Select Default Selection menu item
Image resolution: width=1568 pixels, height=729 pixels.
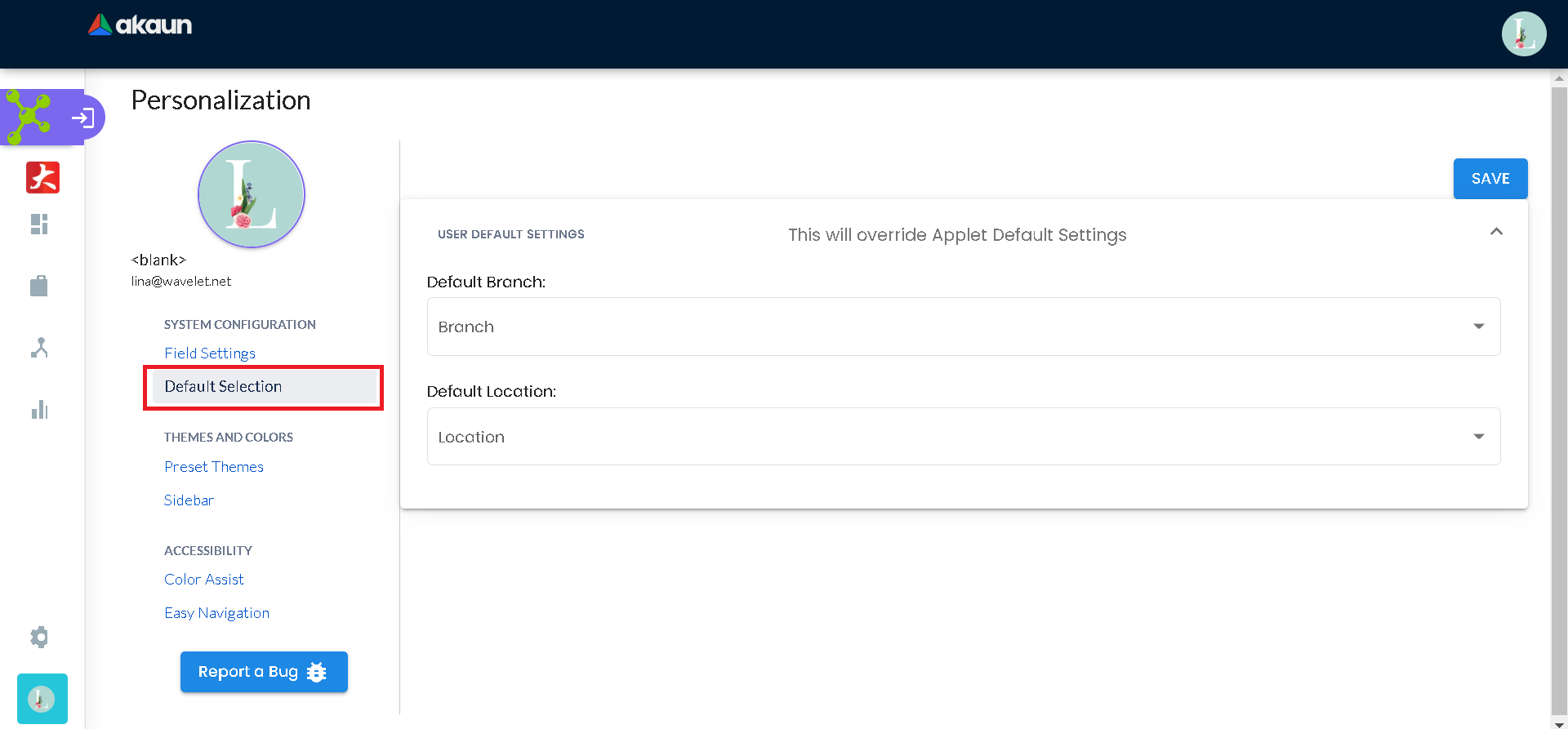click(223, 387)
